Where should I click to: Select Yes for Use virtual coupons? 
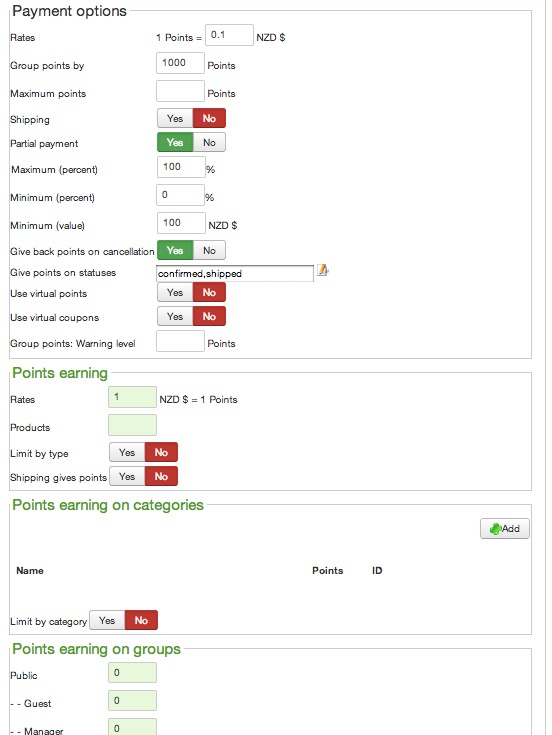coord(175,316)
